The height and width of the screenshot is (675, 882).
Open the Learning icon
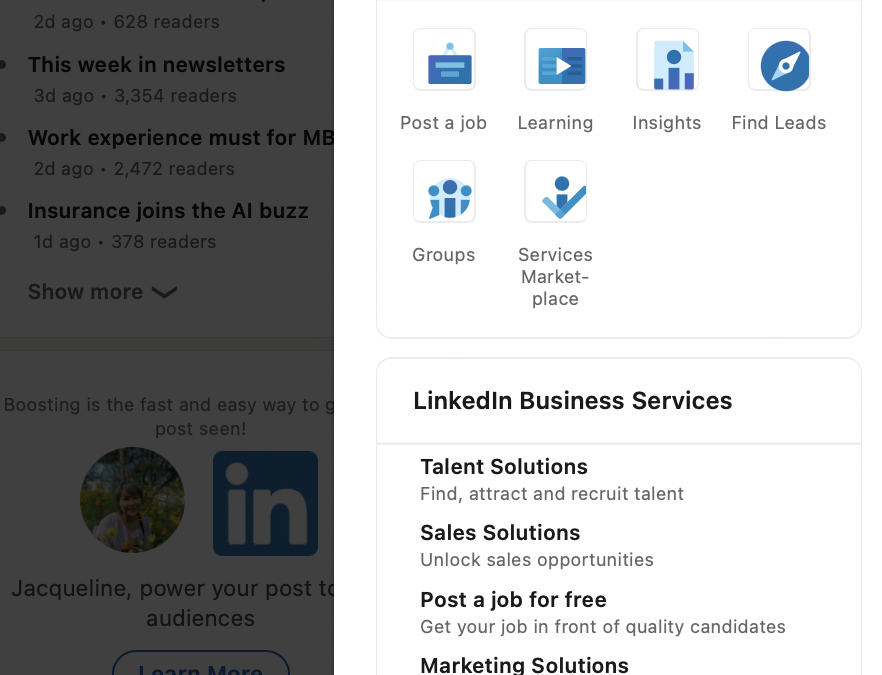555,60
